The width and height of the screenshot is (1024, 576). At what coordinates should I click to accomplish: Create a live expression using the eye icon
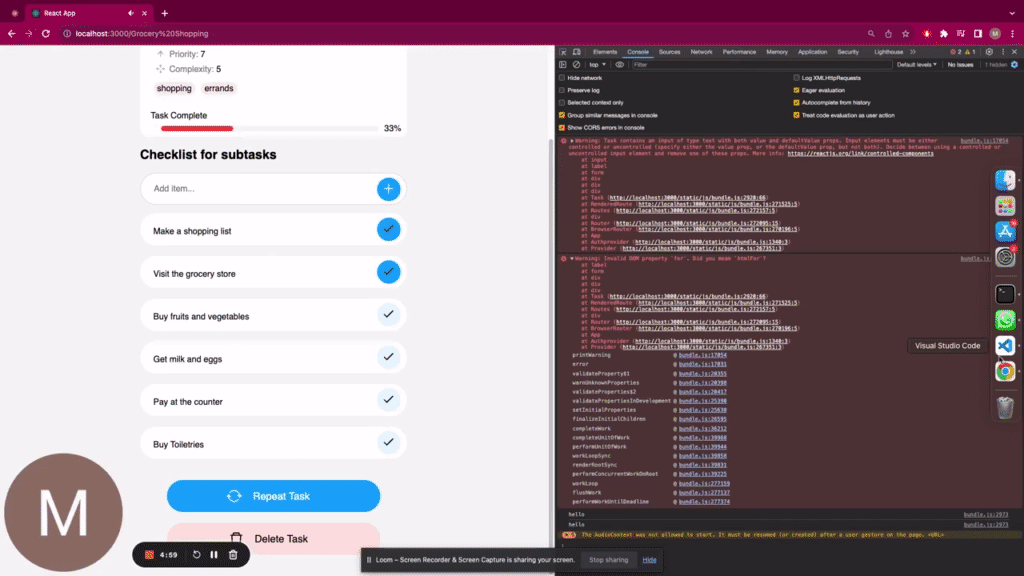coord(618,64)
